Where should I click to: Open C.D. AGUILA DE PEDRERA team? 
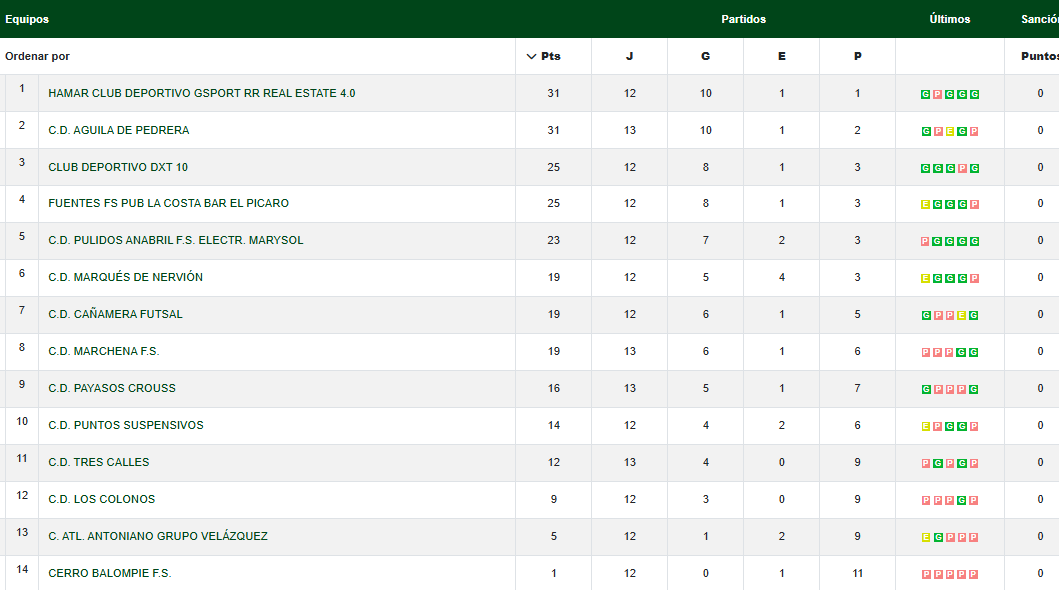tap(118, 130)
